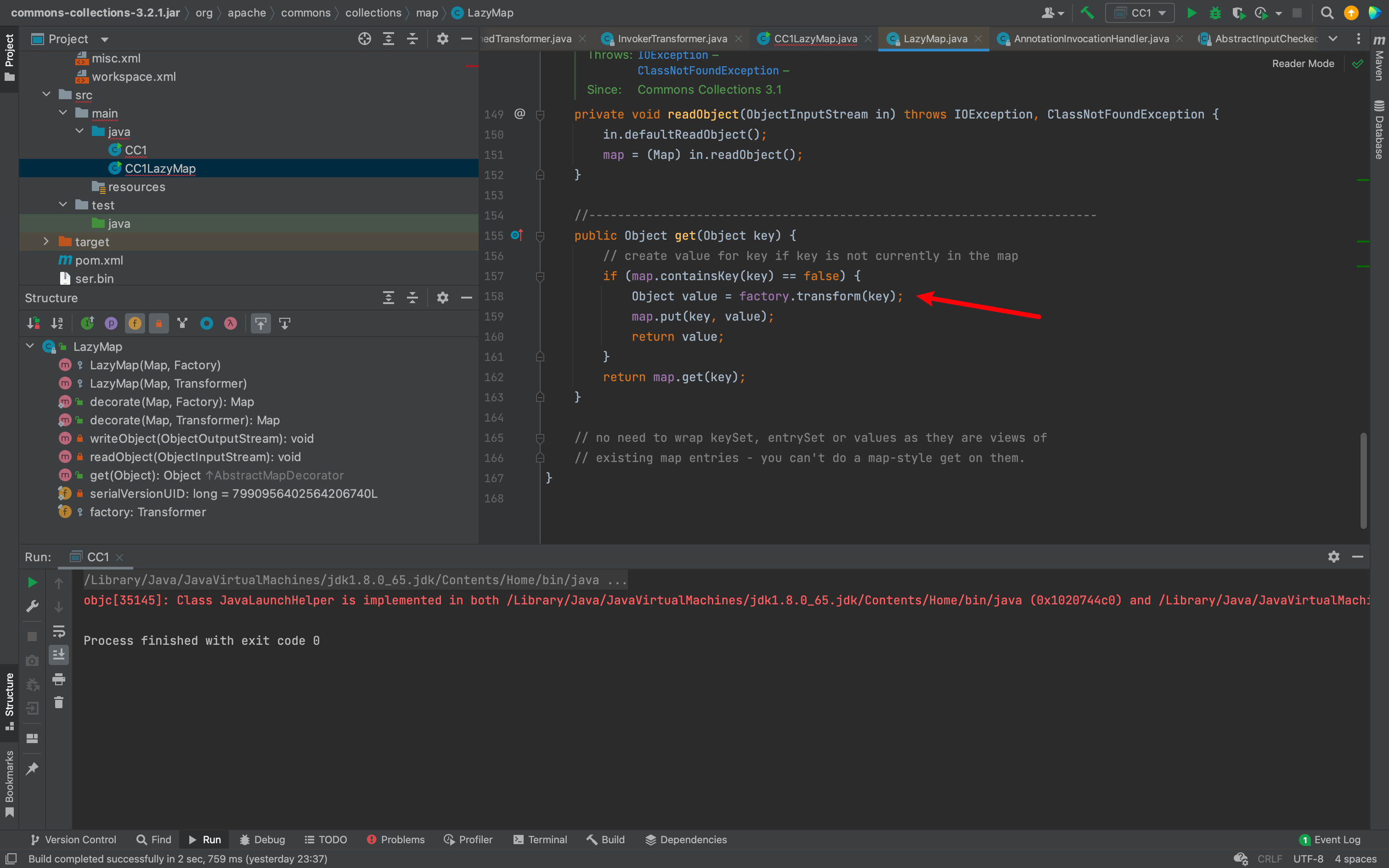Click the wrench icon in the Run panel
This screenshot has width=1389, height=868.
click(x=32, y=606)
